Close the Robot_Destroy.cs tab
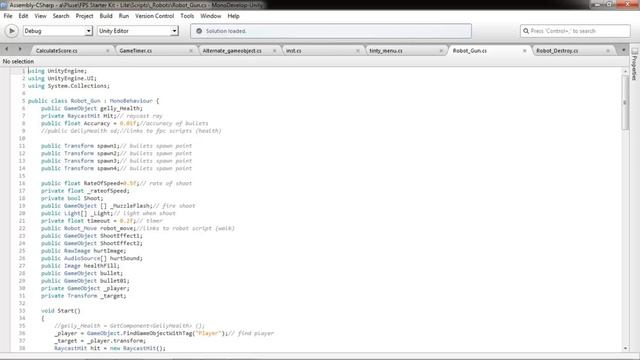Screen dimensions: 640x360 (608, 51)
